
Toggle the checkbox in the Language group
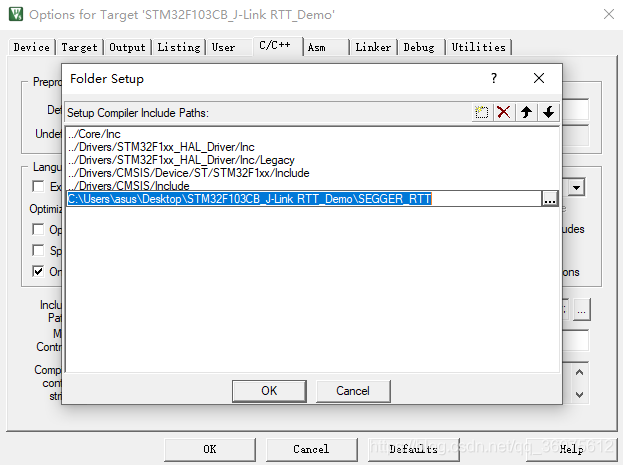pyautogui.click(x=38, y=186)
